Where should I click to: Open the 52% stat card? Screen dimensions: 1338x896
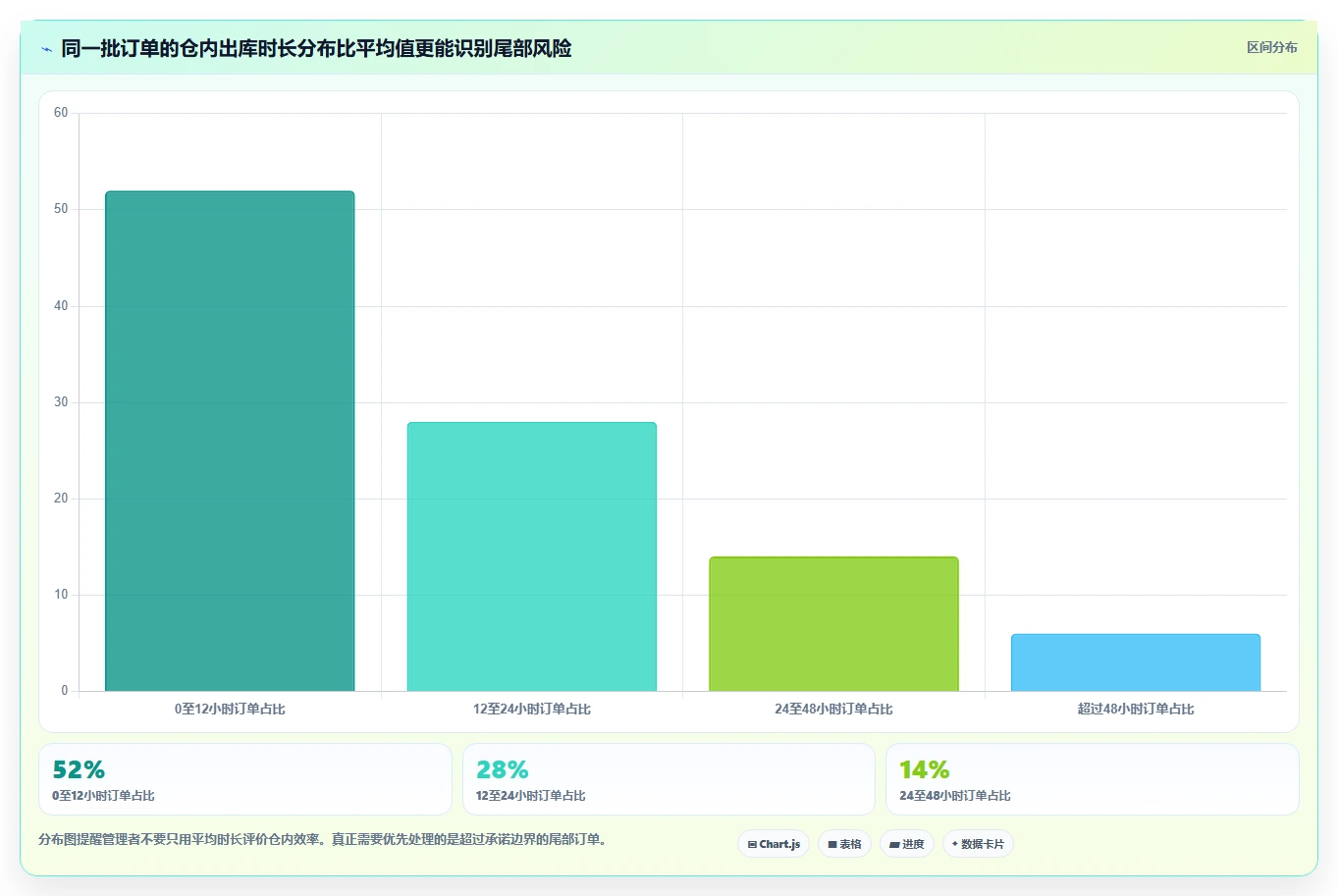(245, 779)
